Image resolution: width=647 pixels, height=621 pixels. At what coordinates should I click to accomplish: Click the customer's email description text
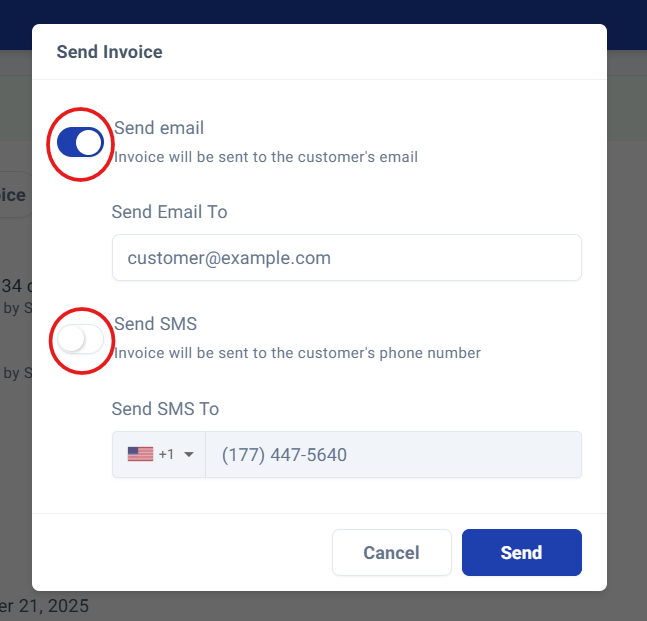tap(266, 157)
